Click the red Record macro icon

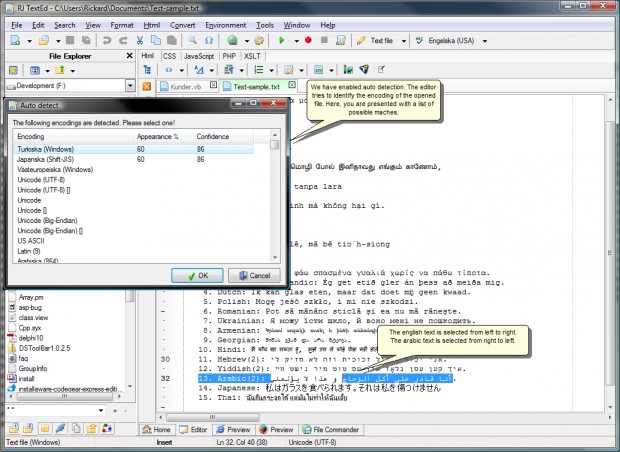[308, 40]
